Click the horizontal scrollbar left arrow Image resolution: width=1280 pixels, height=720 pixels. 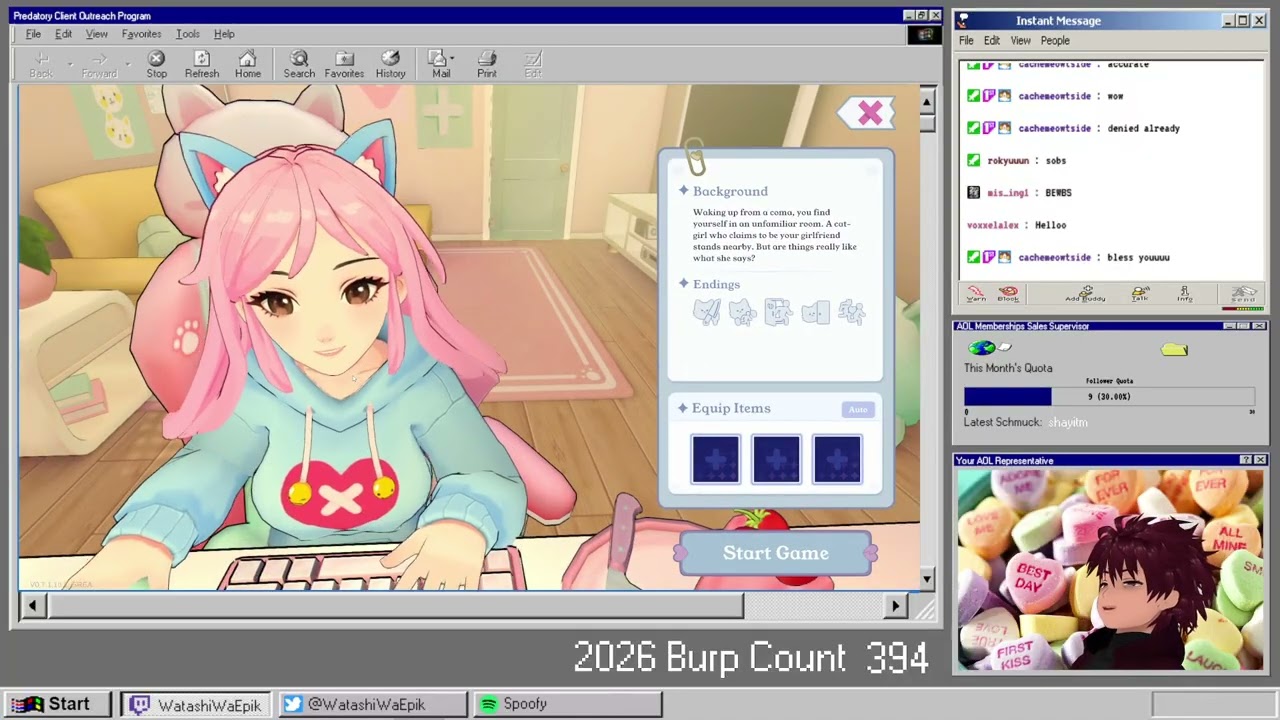[x=33, y=605]
